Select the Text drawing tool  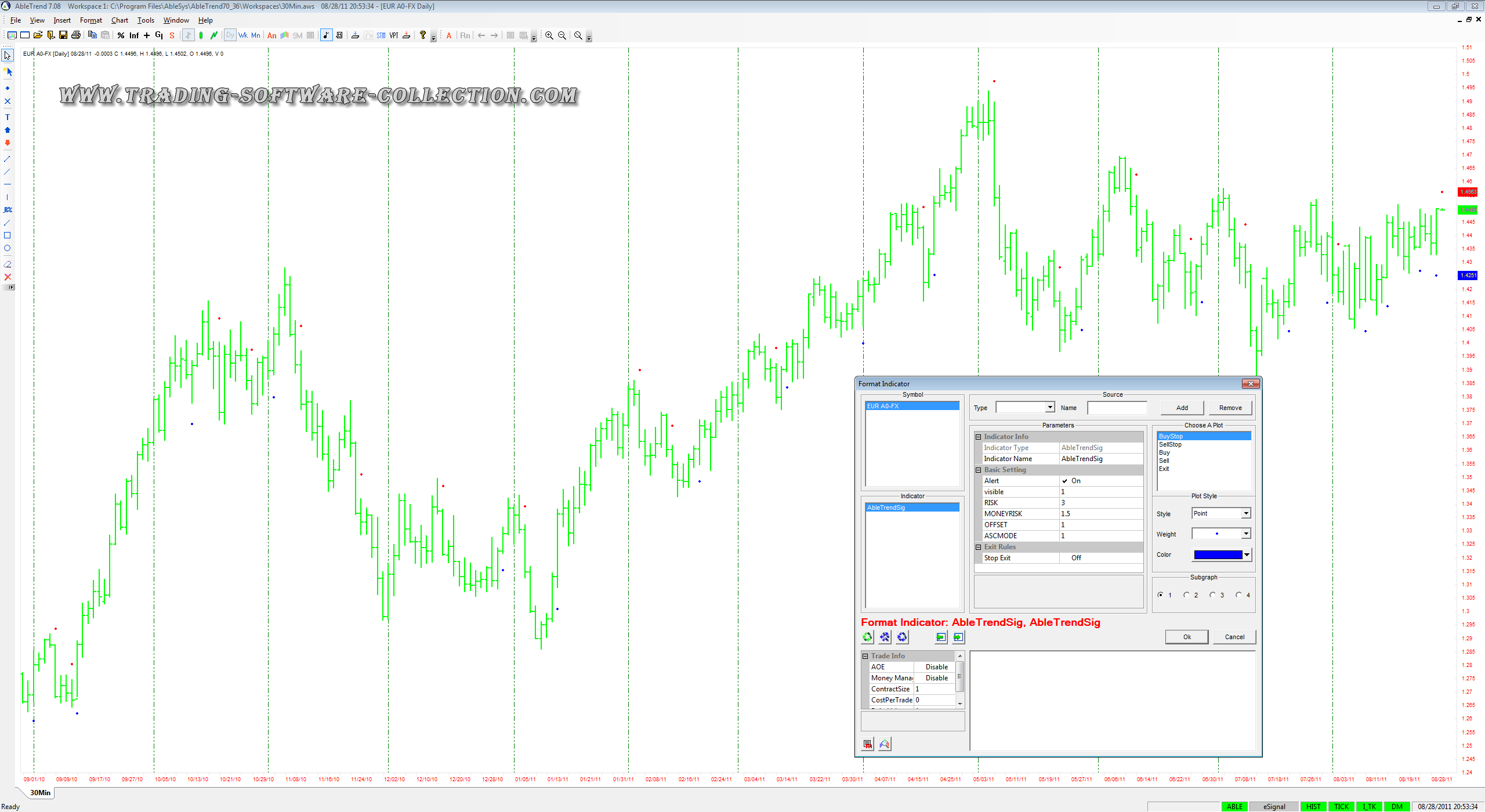8,117
